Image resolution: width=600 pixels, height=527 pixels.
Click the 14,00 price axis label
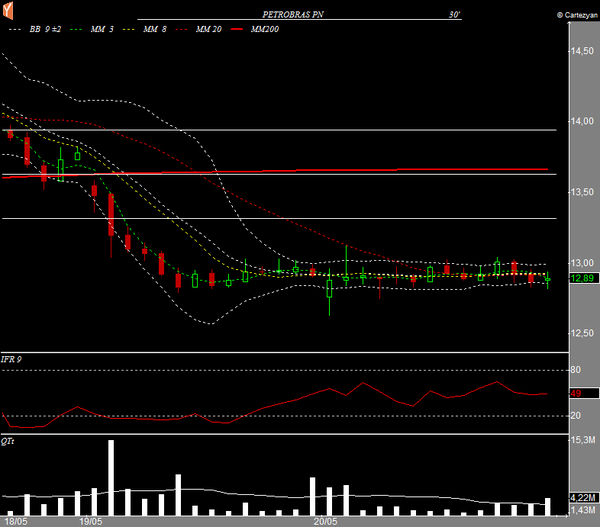582,121
